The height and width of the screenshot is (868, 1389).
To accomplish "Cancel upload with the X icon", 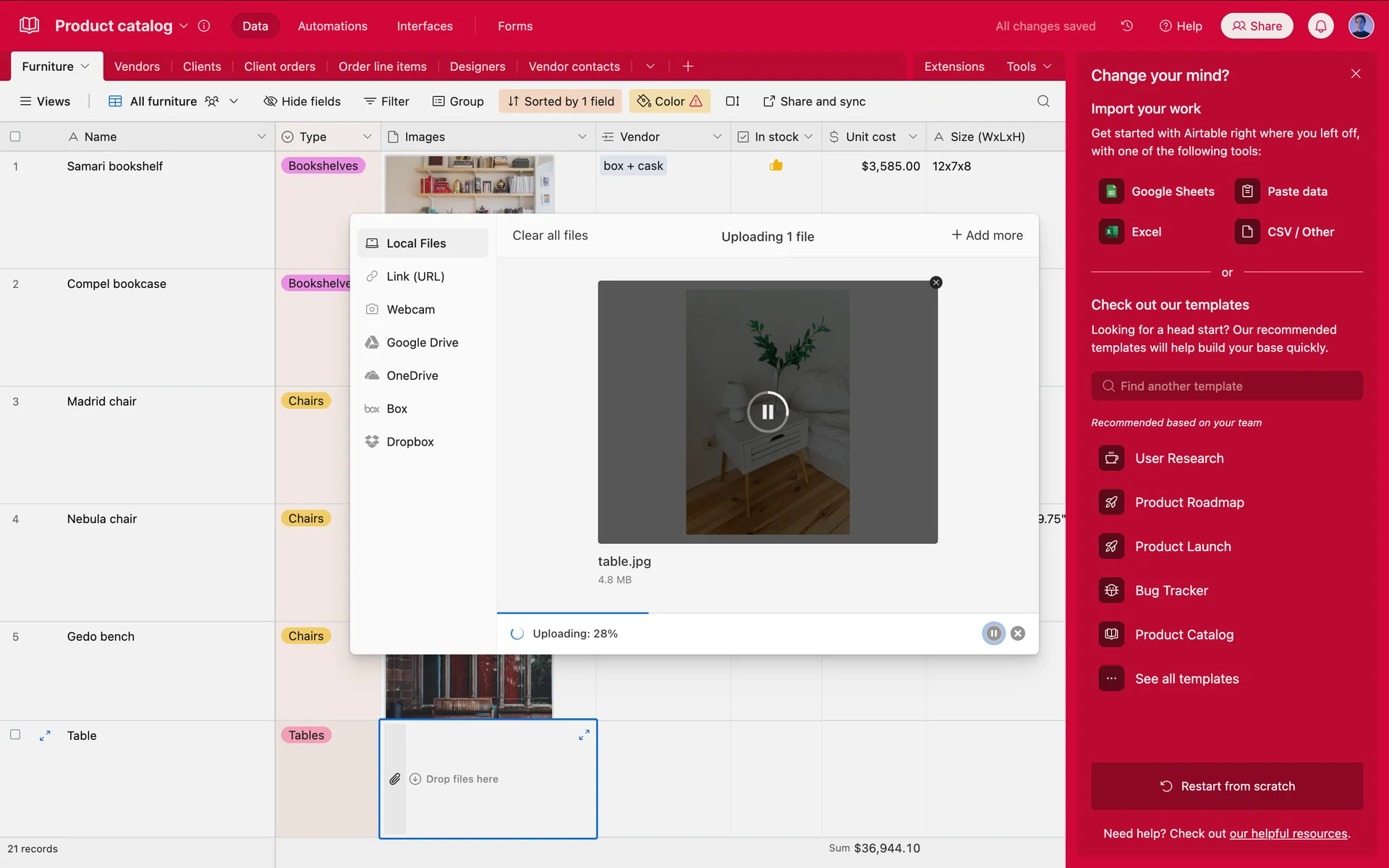I will (1018, 634).
